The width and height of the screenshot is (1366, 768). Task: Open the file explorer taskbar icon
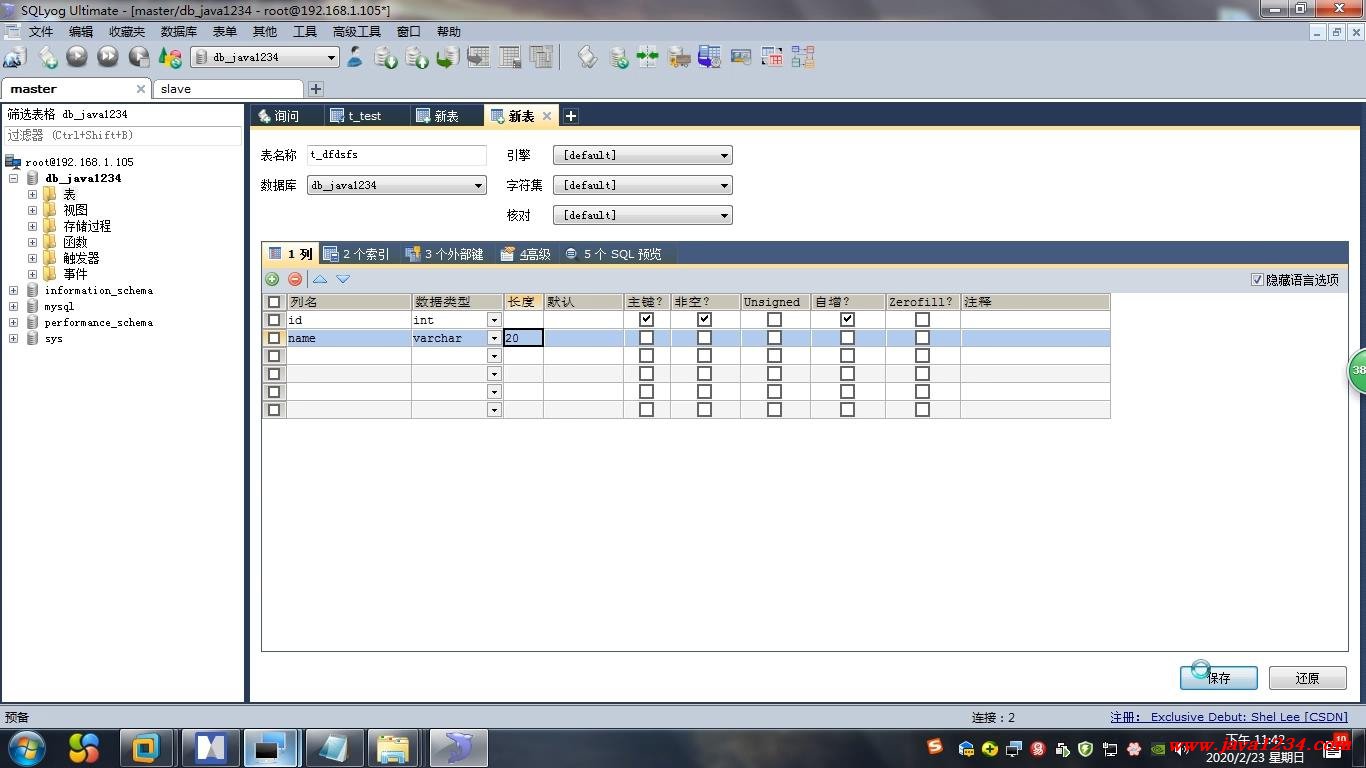pyautogui.click(x=393, y=748)
